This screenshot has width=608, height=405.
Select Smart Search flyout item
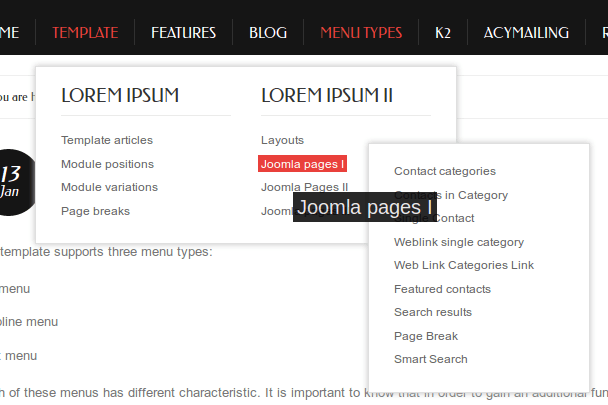[x=431, y=359]
